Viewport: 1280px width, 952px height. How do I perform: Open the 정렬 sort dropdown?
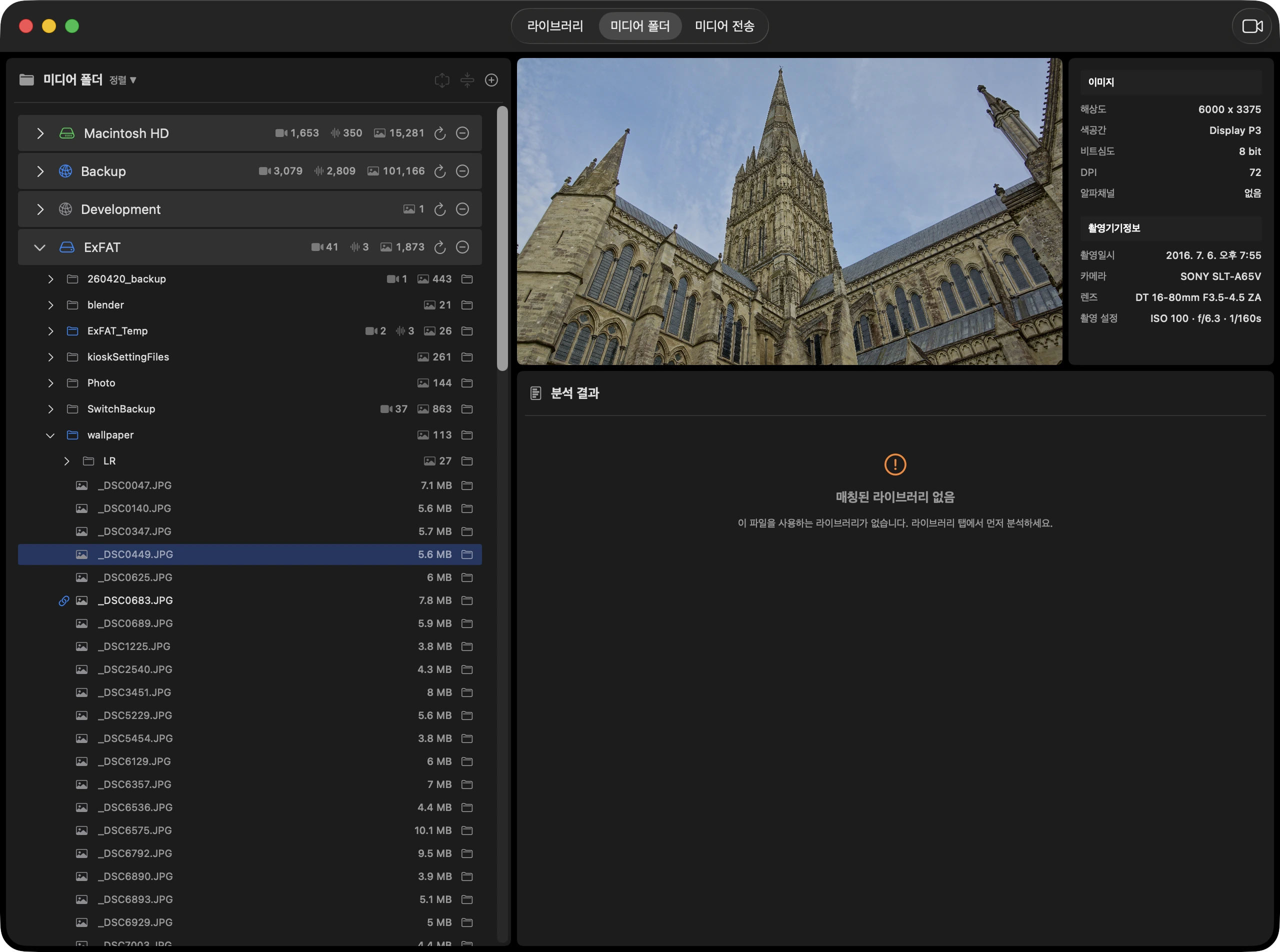click(123, 80)
